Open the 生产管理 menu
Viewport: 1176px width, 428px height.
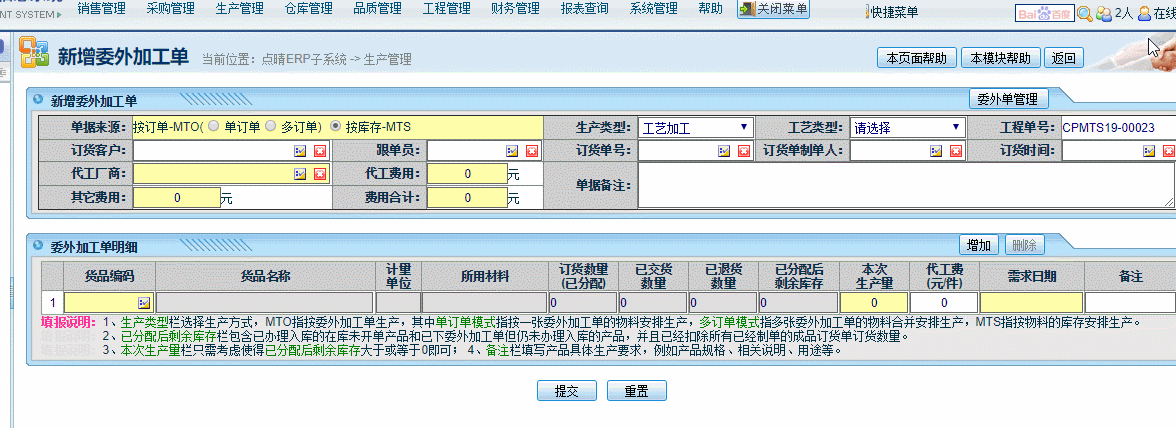tap(240, 9)
